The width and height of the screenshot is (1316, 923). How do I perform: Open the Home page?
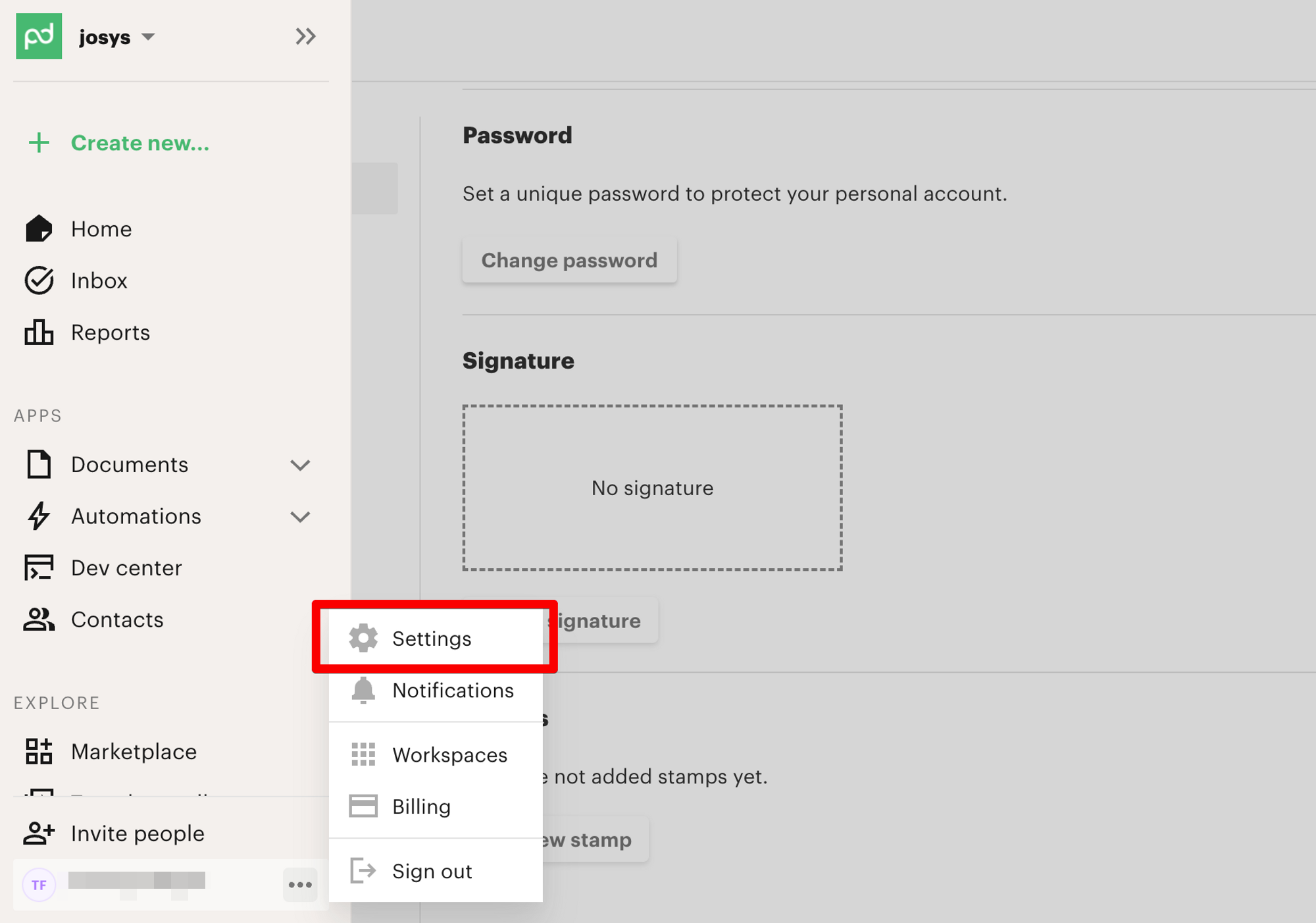pos(101,229)
